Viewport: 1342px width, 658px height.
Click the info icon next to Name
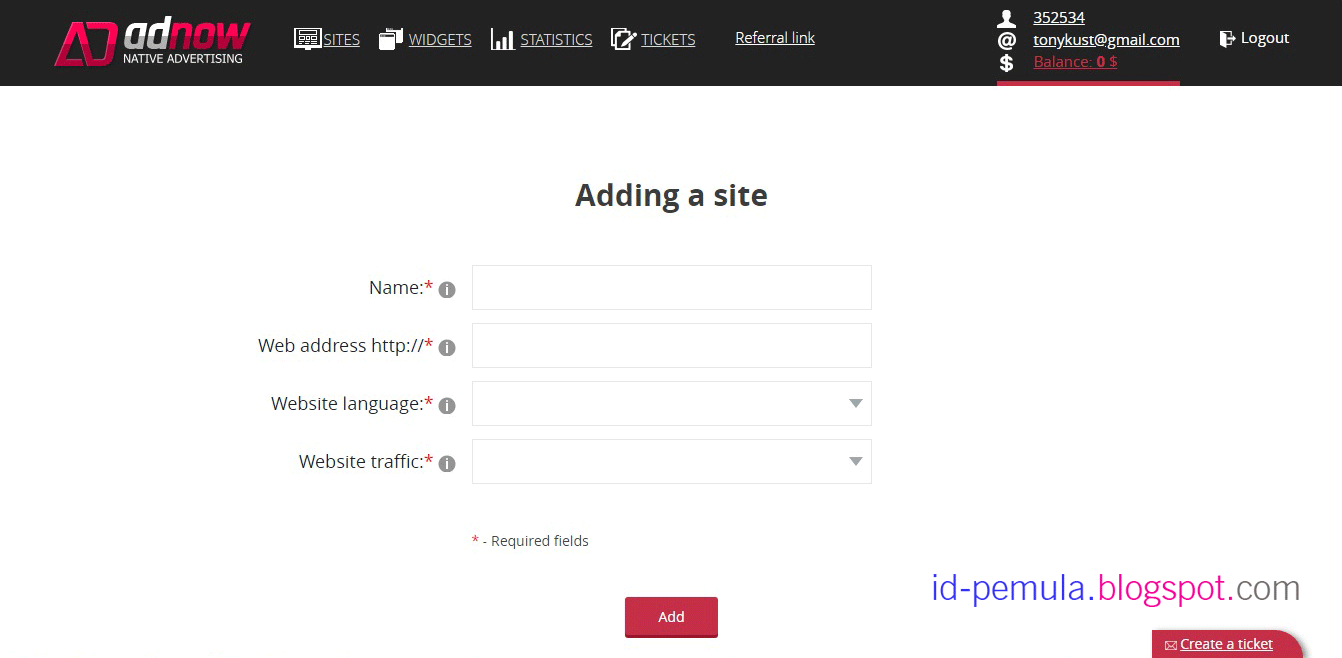[447, 290]
